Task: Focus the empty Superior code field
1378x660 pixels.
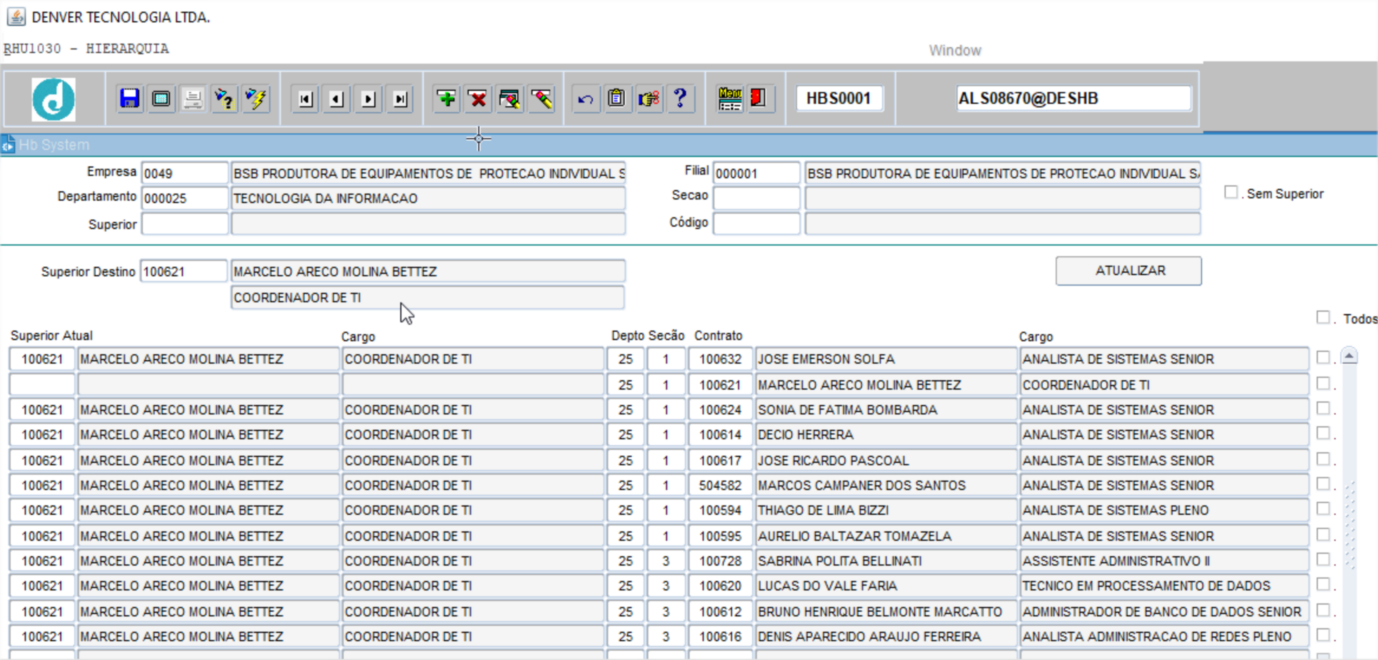Action: pos(185,223)
